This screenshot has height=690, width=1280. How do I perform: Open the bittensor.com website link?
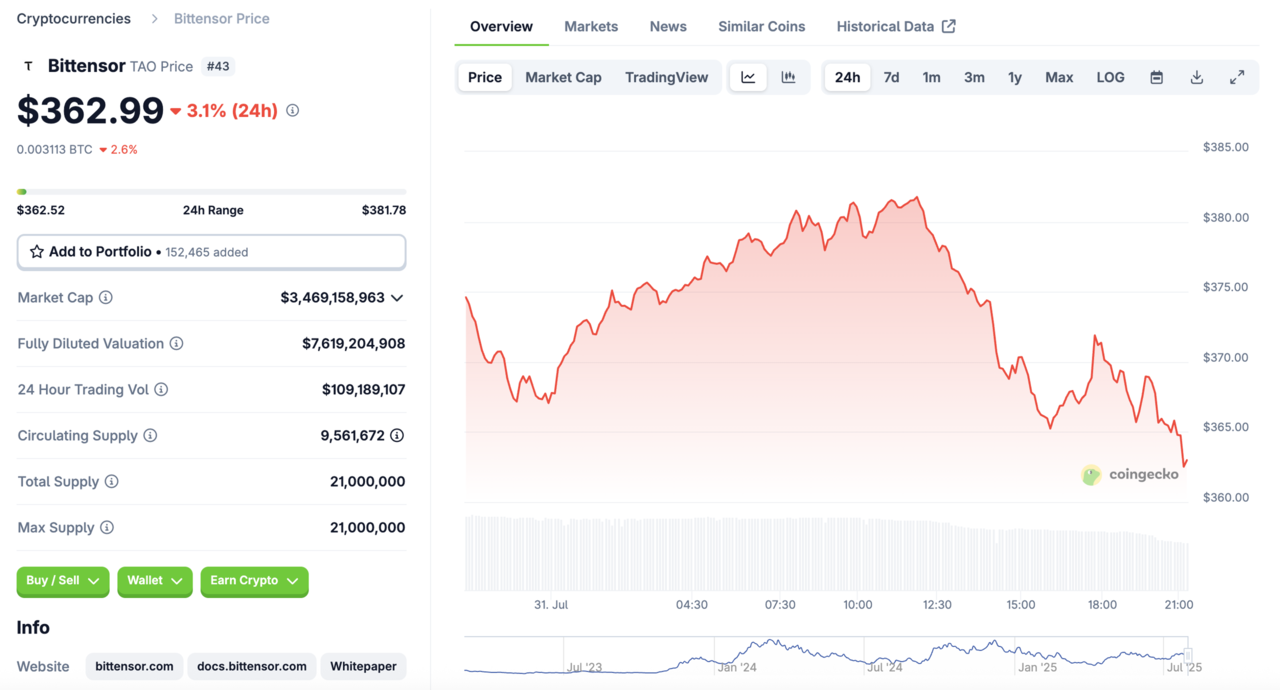tap(134, 666)
